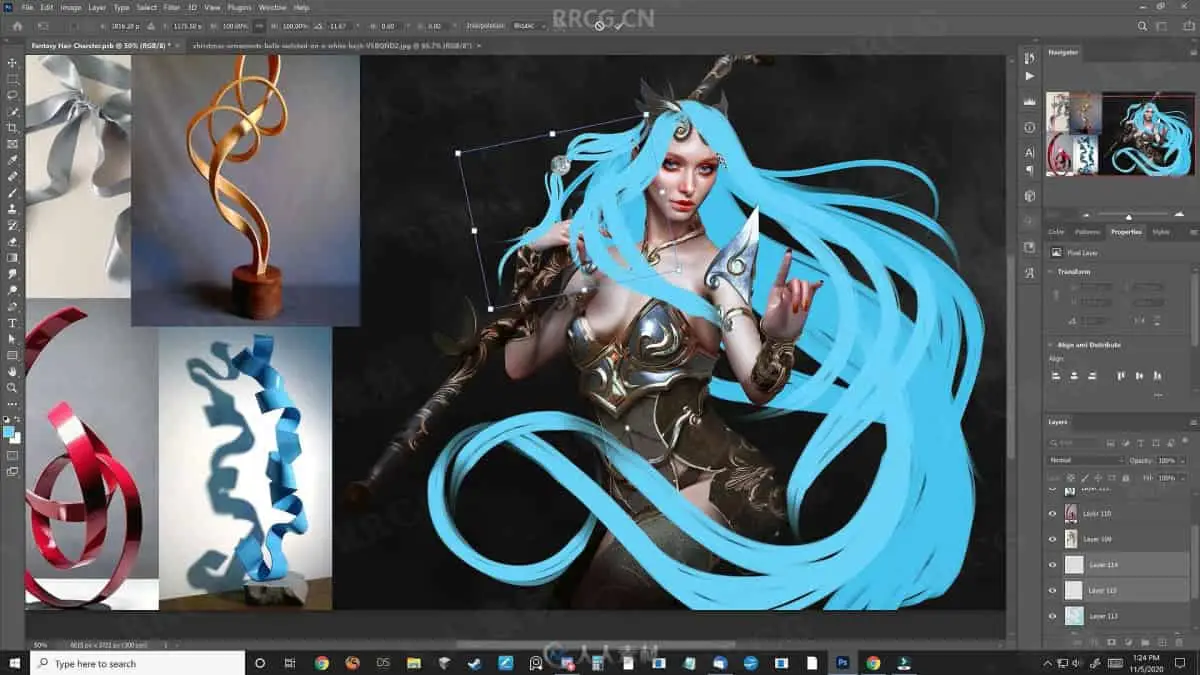Pick the Eyedropper tool
1200x675 pixels.
point(13,160)
